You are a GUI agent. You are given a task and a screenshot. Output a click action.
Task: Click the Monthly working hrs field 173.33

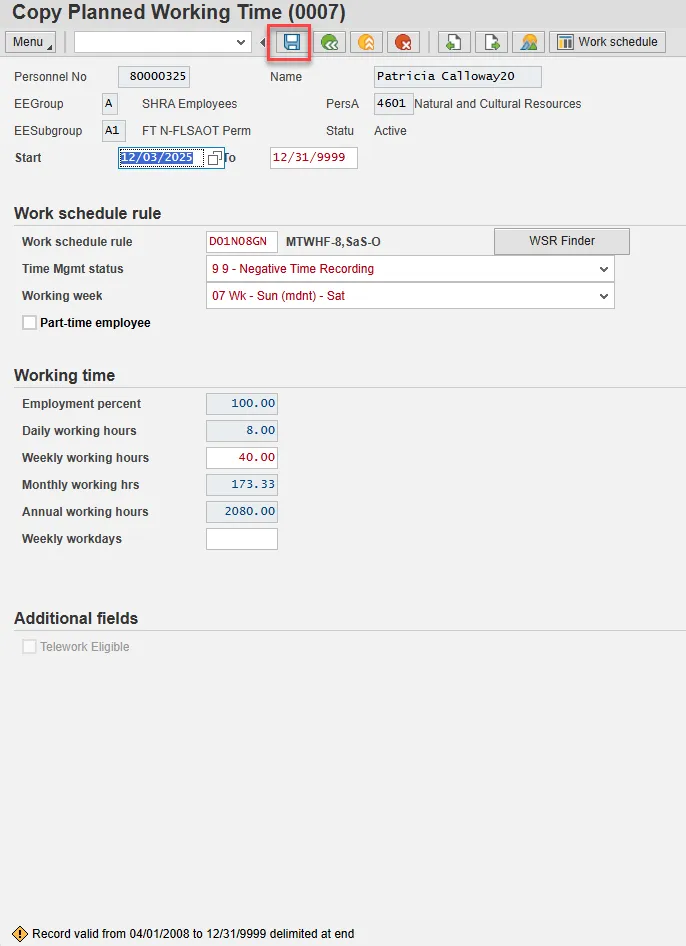242,484
